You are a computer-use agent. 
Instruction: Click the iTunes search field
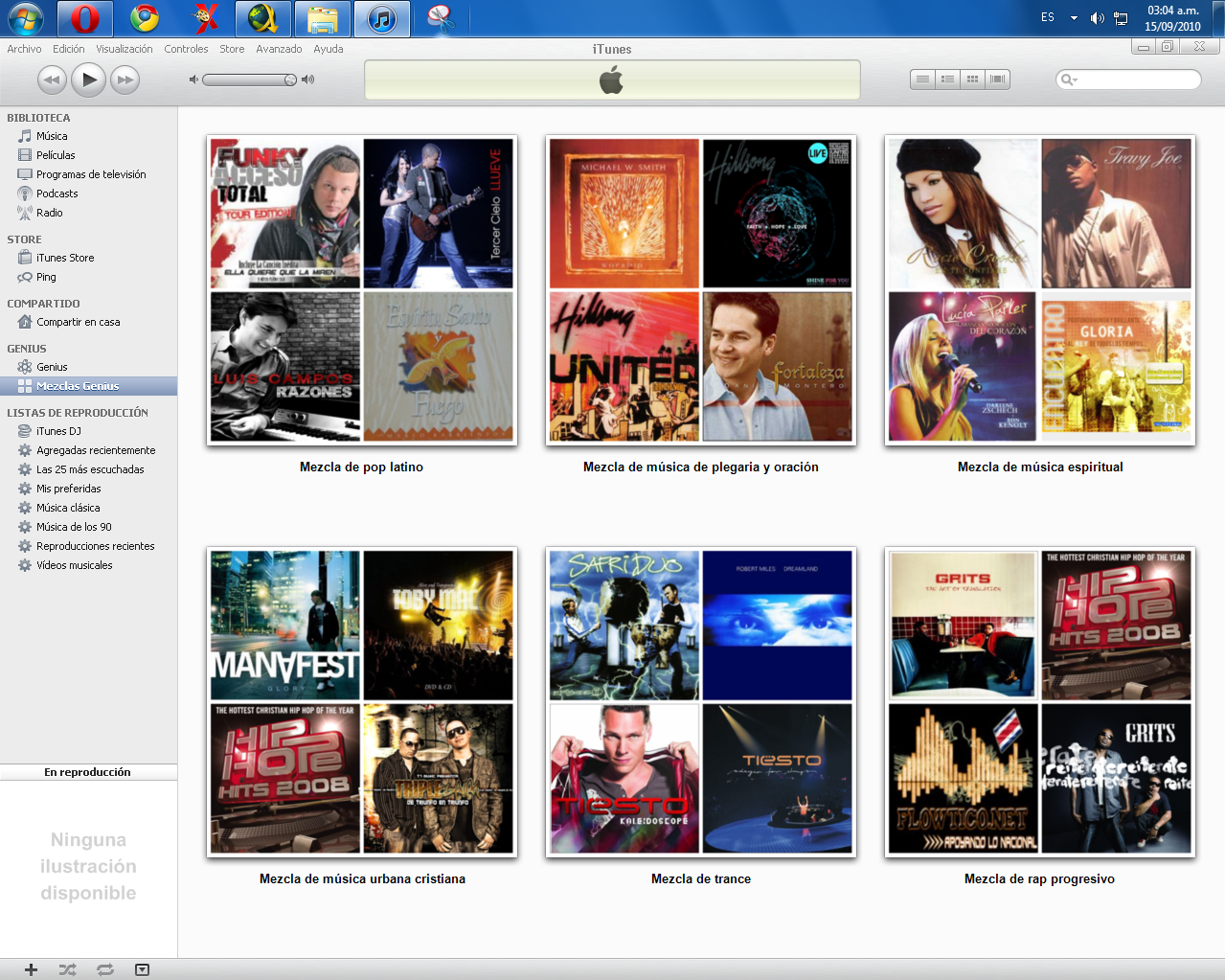[x=1128, y=80]
